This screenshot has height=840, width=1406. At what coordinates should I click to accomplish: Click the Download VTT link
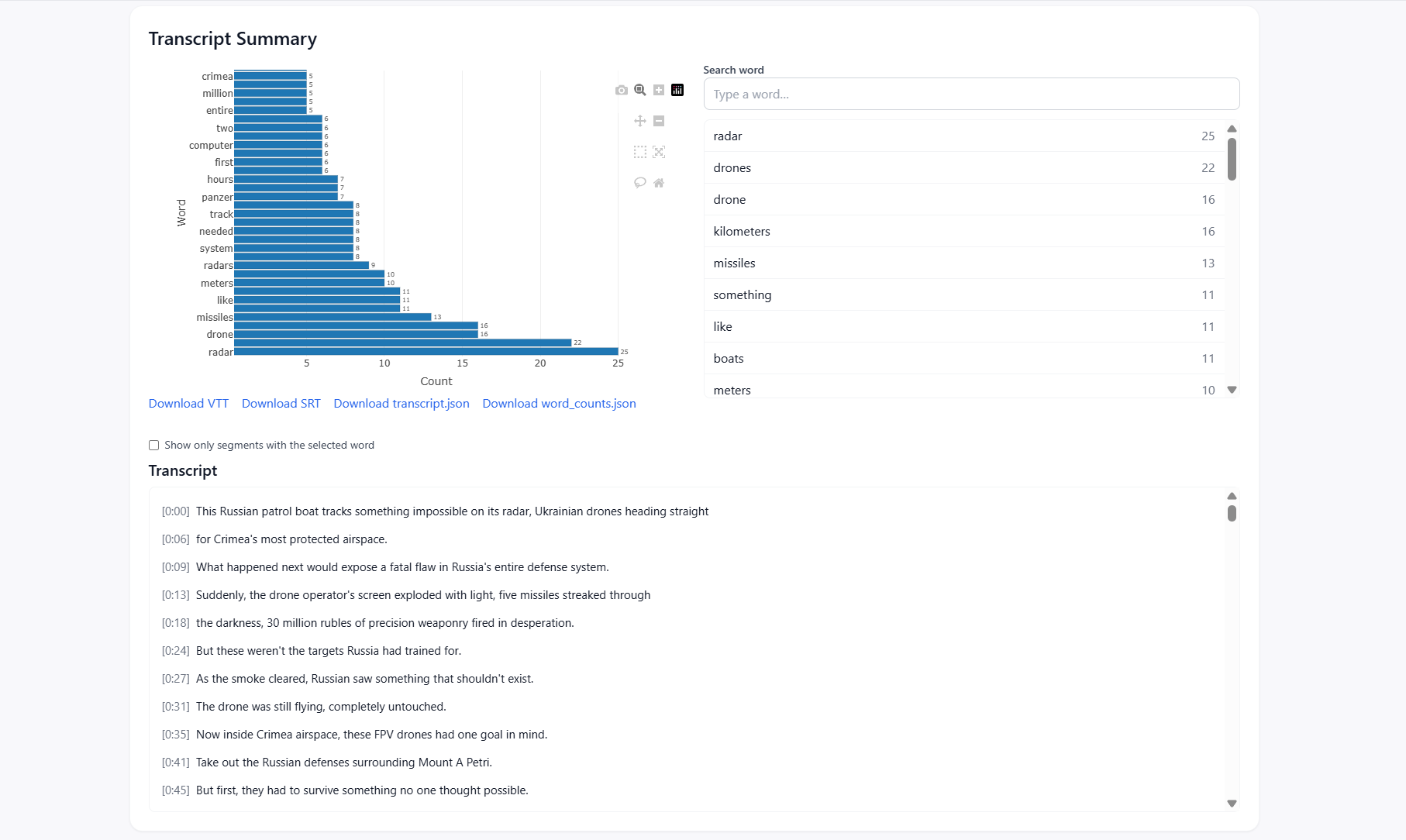click(188, 404)
